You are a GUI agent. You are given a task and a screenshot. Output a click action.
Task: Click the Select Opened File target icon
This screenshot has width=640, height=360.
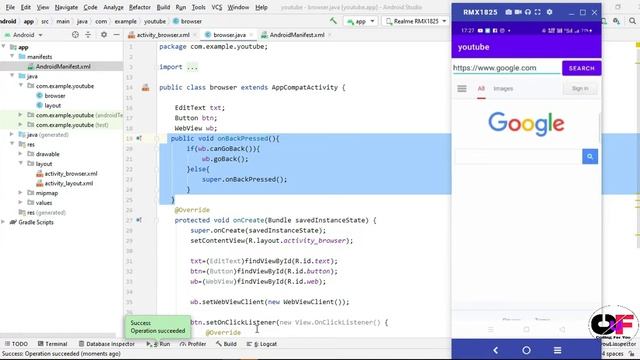75,35
